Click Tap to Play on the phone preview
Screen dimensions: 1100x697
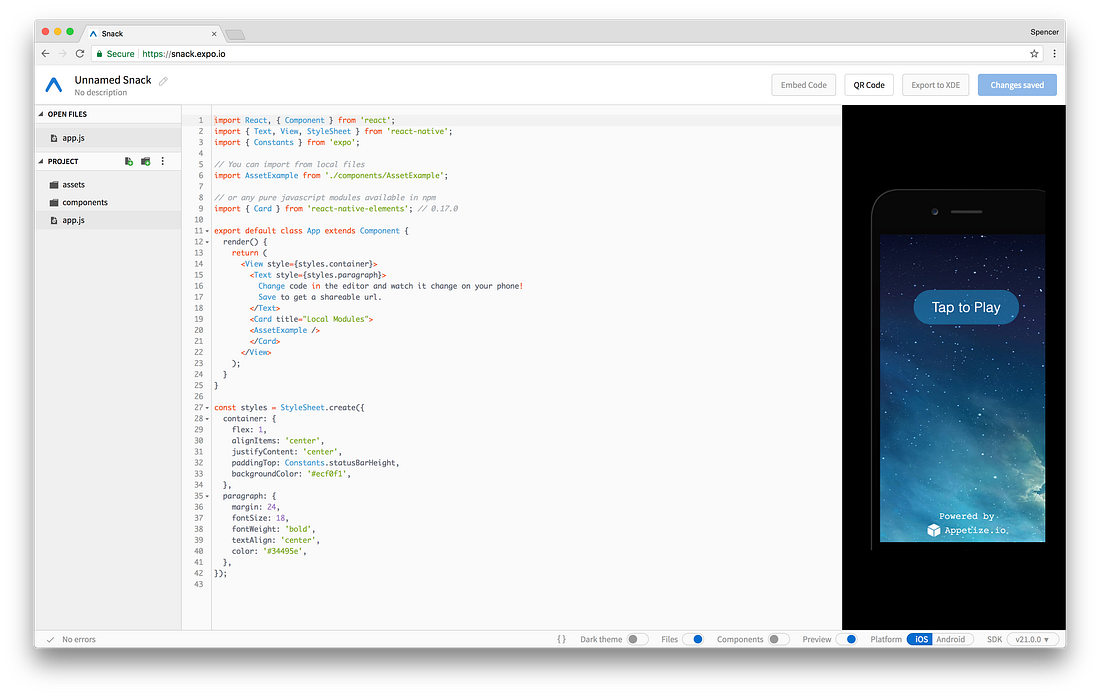point(965,307)
